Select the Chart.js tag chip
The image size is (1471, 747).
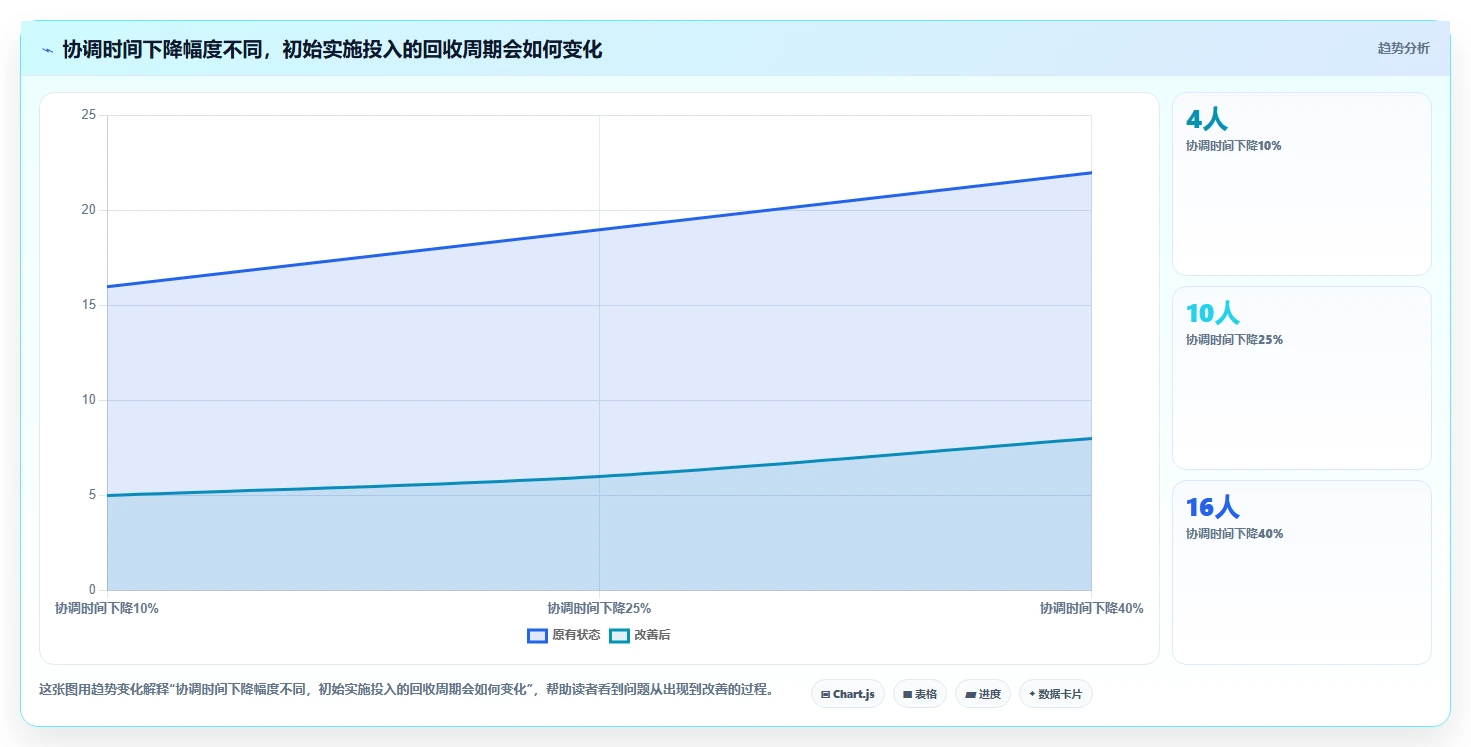(847, 694)
